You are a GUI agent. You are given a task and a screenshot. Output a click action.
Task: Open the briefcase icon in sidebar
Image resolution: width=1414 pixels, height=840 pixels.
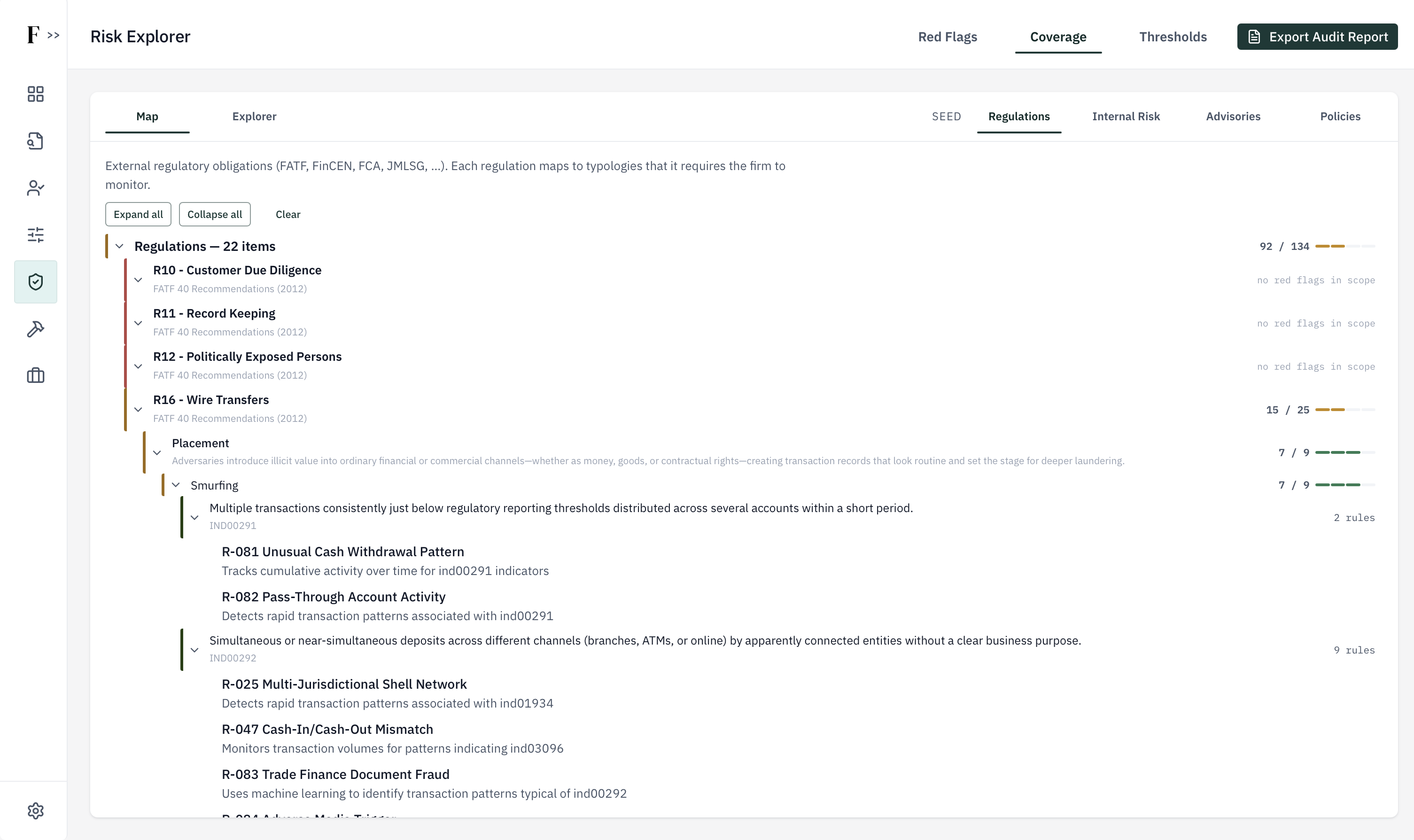tap(36, 376)
